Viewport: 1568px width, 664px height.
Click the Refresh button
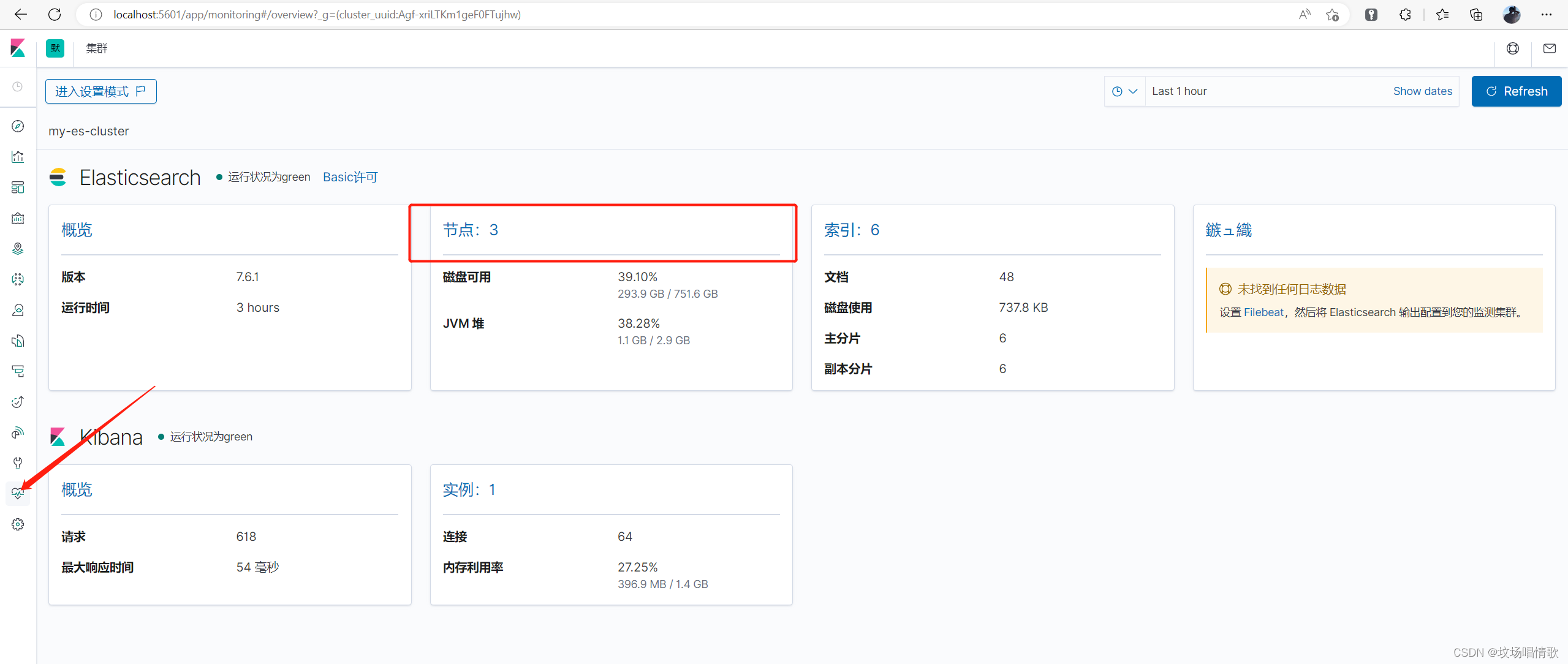(x=1516, y=91)
